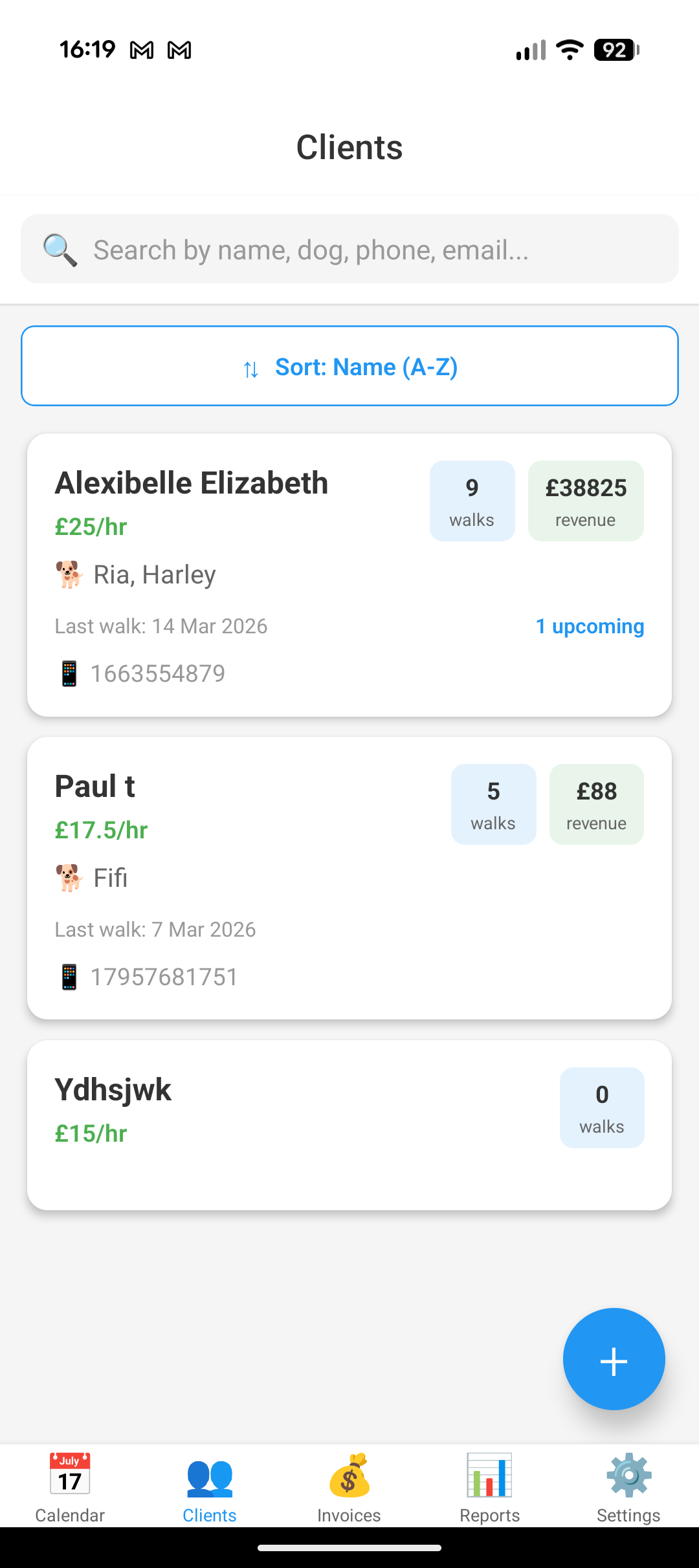Select the Paul t client name
699x1568 pixels.
[x=95, y=787]
